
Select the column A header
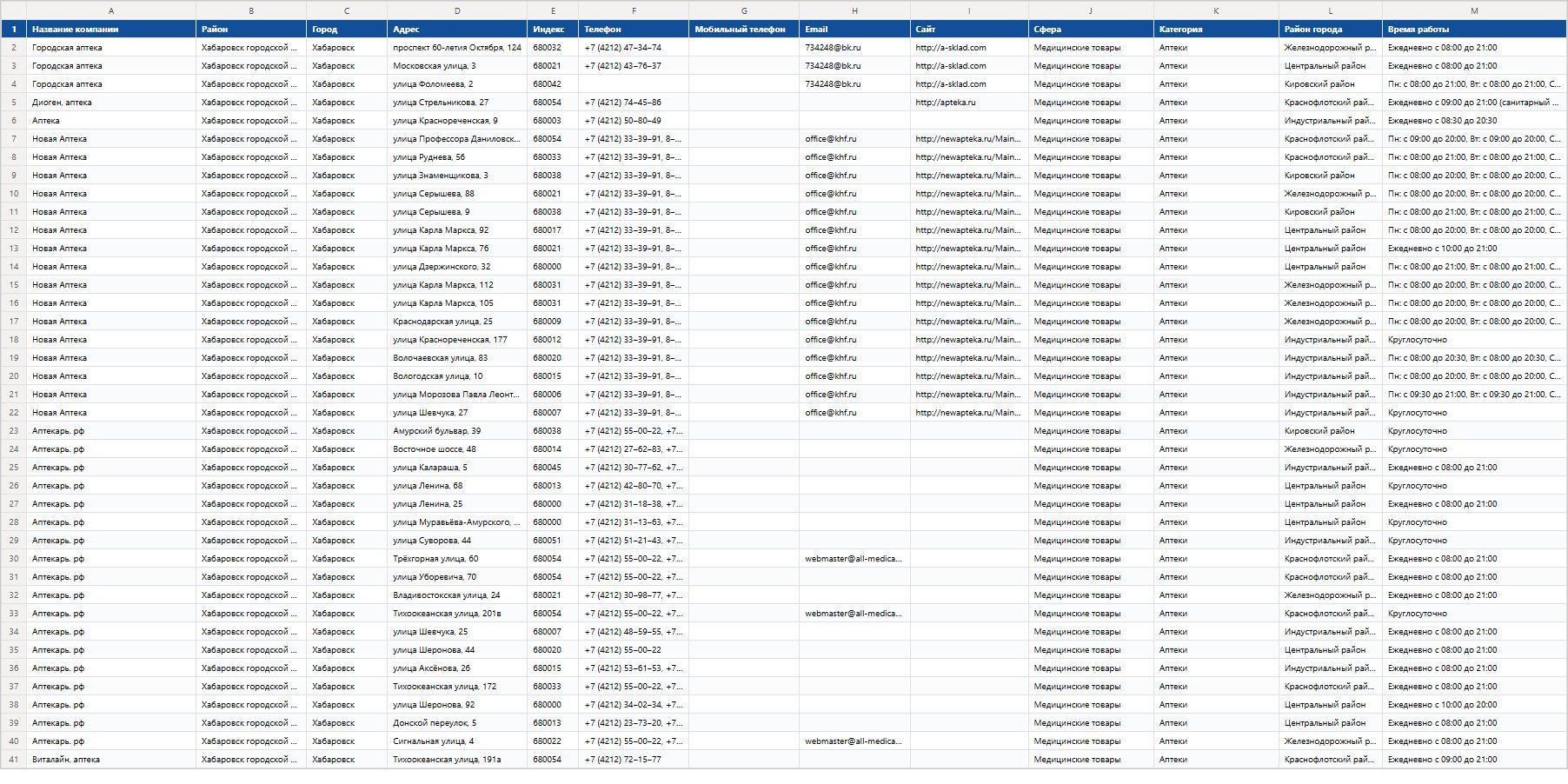pos(111,10)
